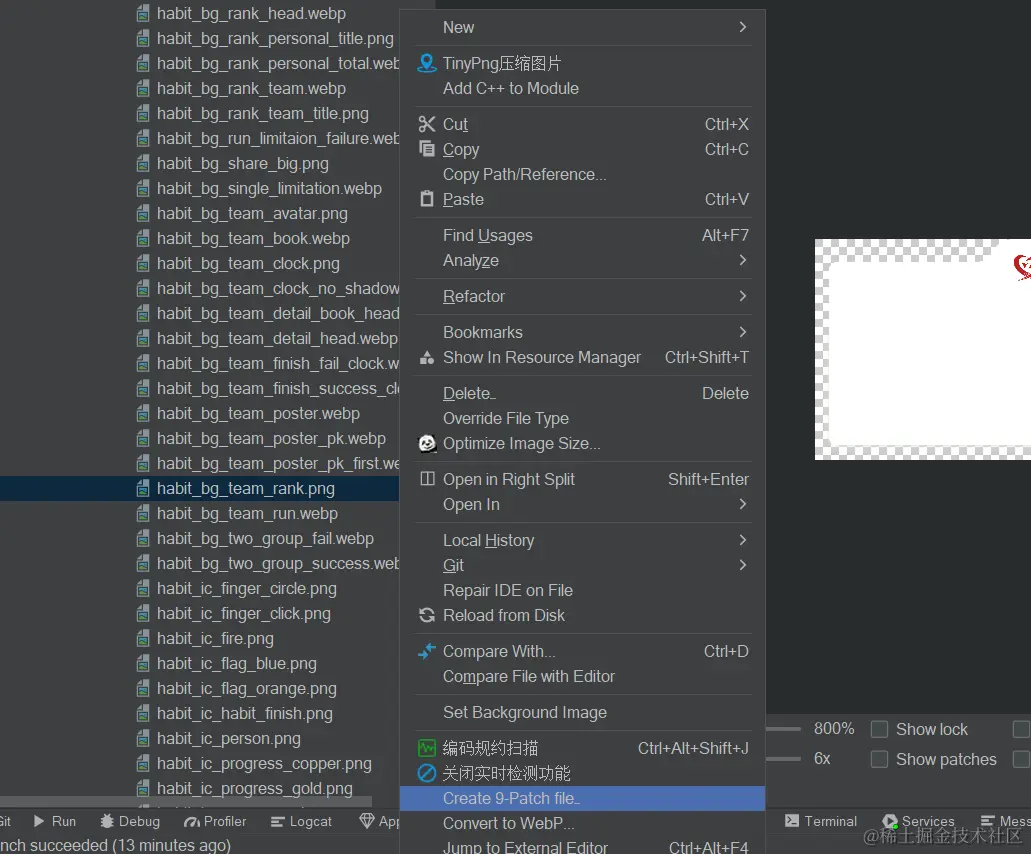
Task: Click file icon of habit_bg_team_rank.png
Action: coord(143,488)
